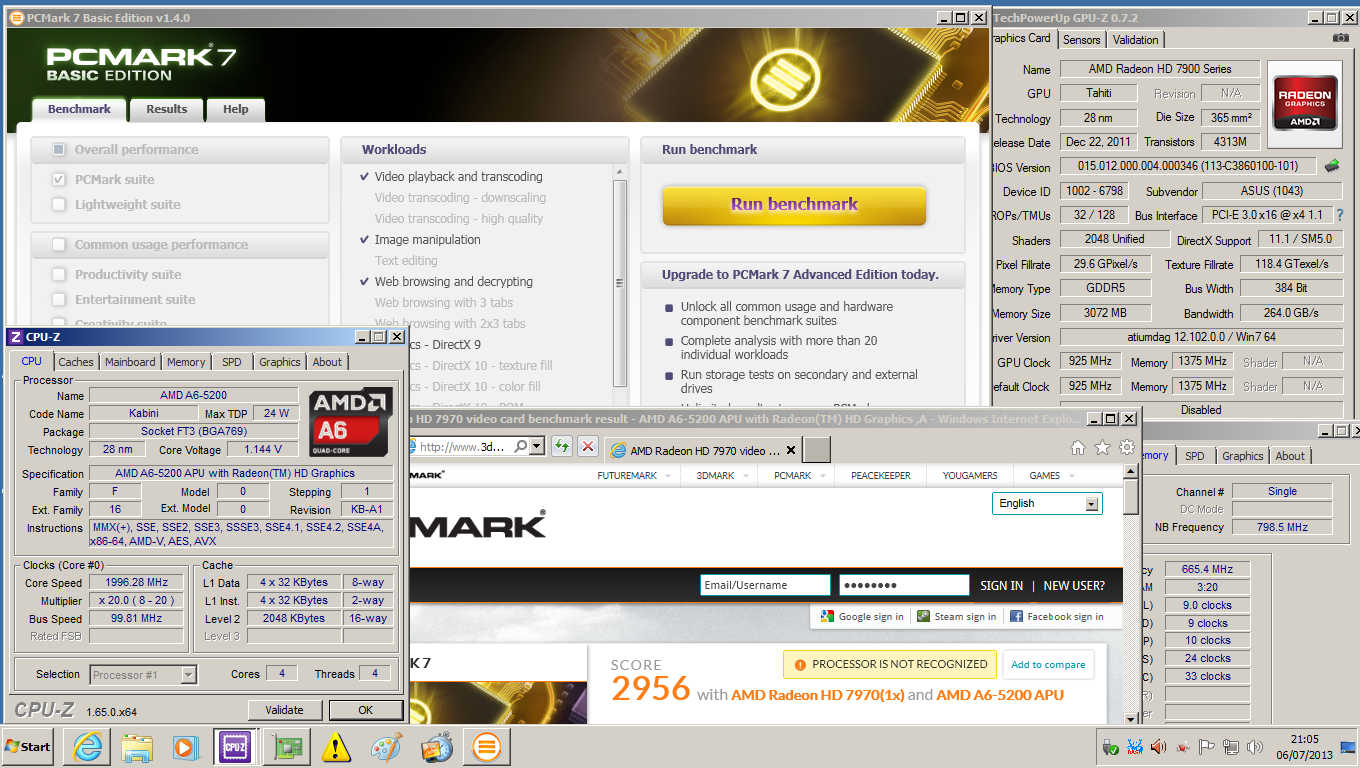Click GPU-Z camera screenshot icon
Viewport: 1360px width, 768px height.
coord(1341,38)
